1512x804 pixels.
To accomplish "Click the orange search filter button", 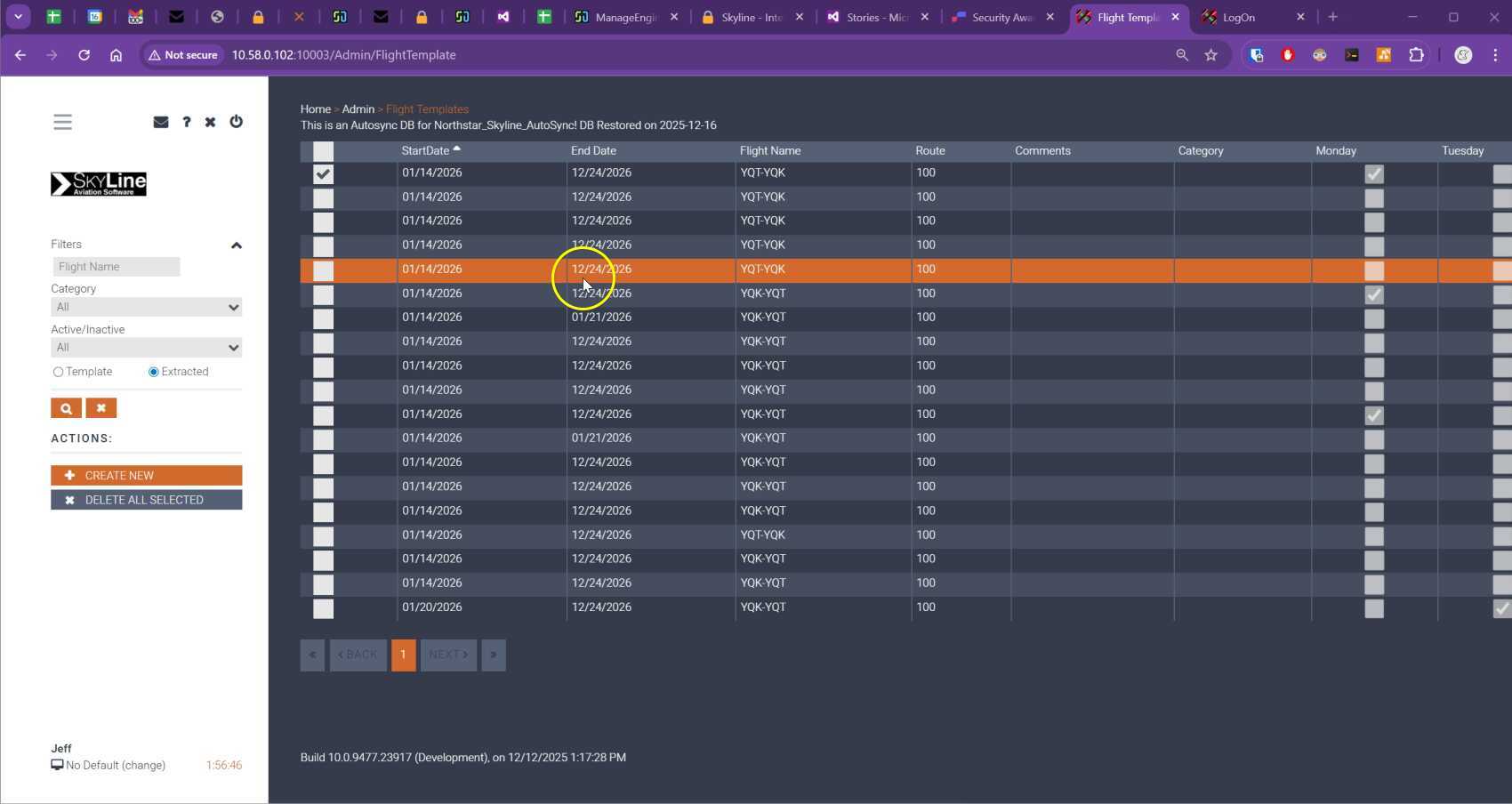I will point(66,408).
